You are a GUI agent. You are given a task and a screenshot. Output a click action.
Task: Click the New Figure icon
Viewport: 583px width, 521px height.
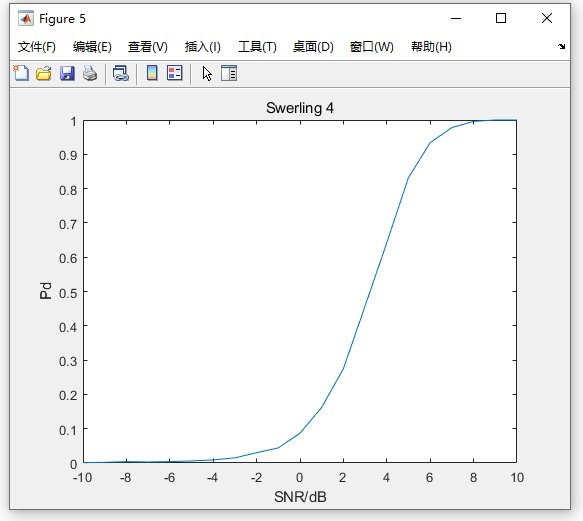tap(21, 73)
